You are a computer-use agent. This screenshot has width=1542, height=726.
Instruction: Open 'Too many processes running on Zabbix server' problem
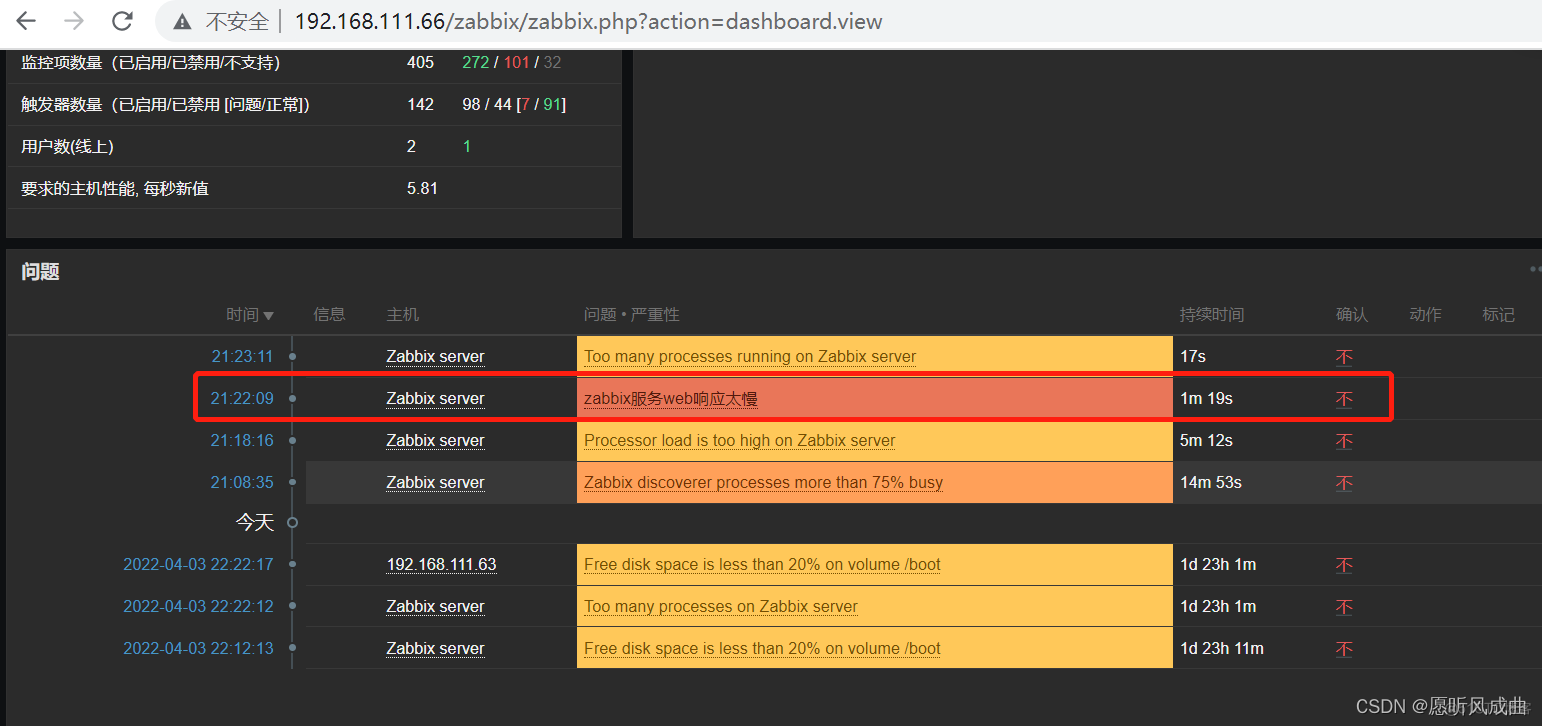point(750,356)
